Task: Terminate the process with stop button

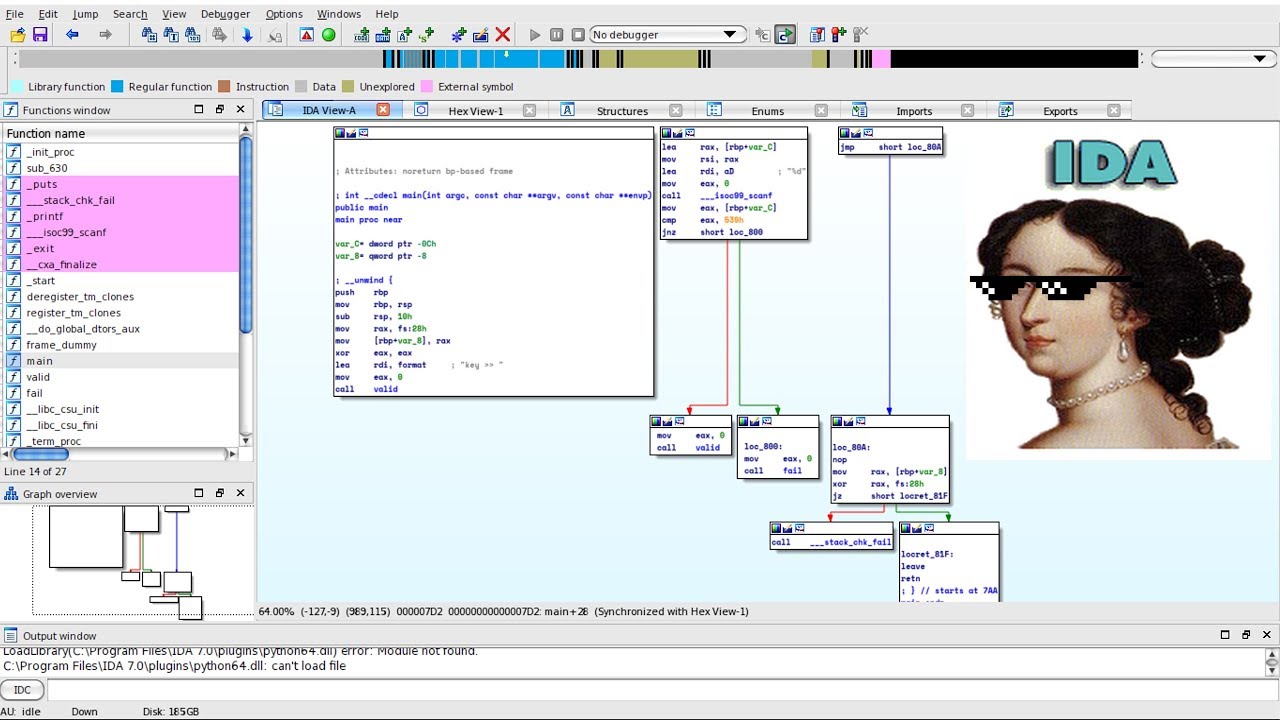Action: pos(578,35)
